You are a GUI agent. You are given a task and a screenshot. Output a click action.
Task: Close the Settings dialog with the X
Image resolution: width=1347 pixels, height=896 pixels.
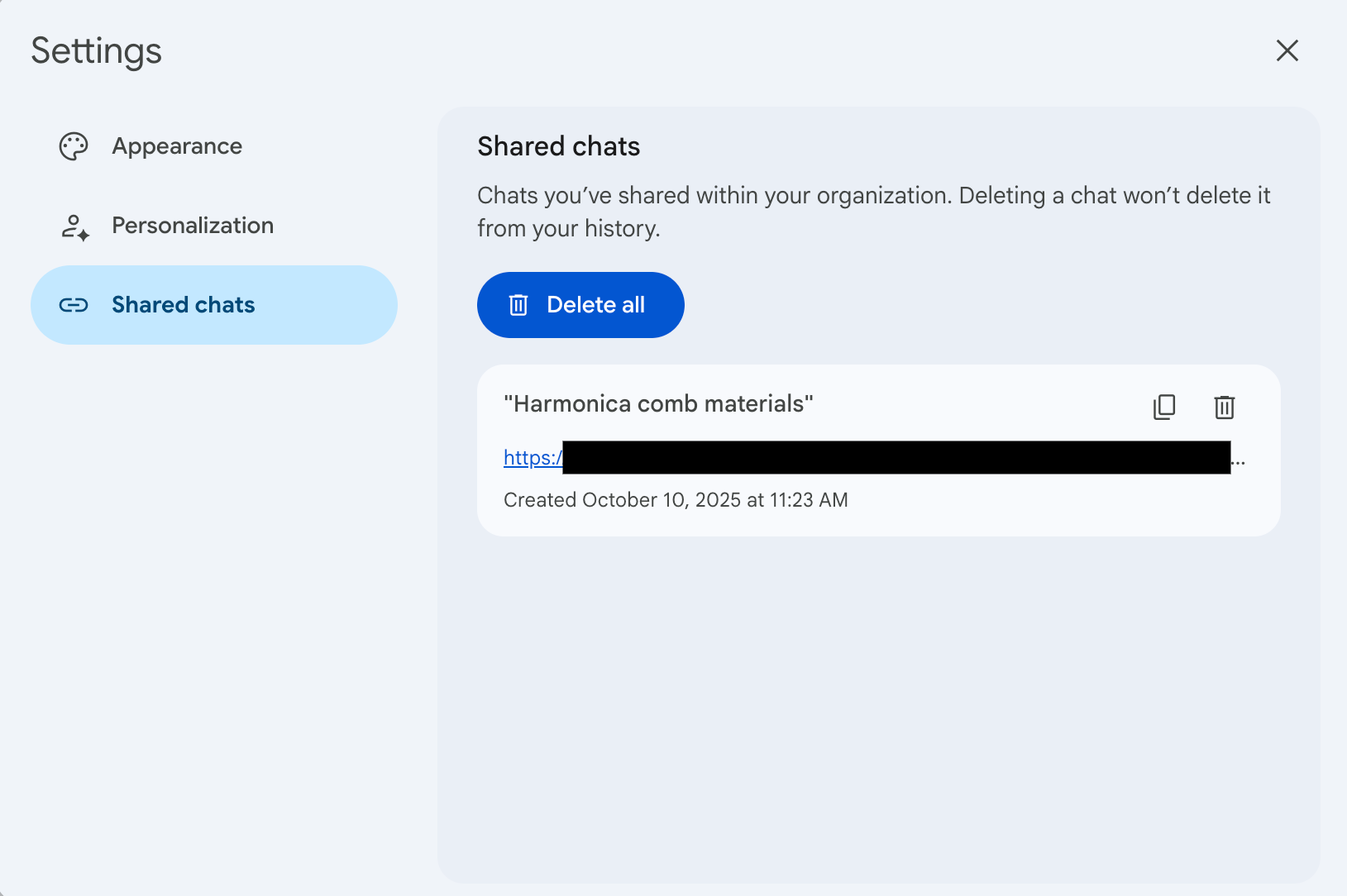1287,50
